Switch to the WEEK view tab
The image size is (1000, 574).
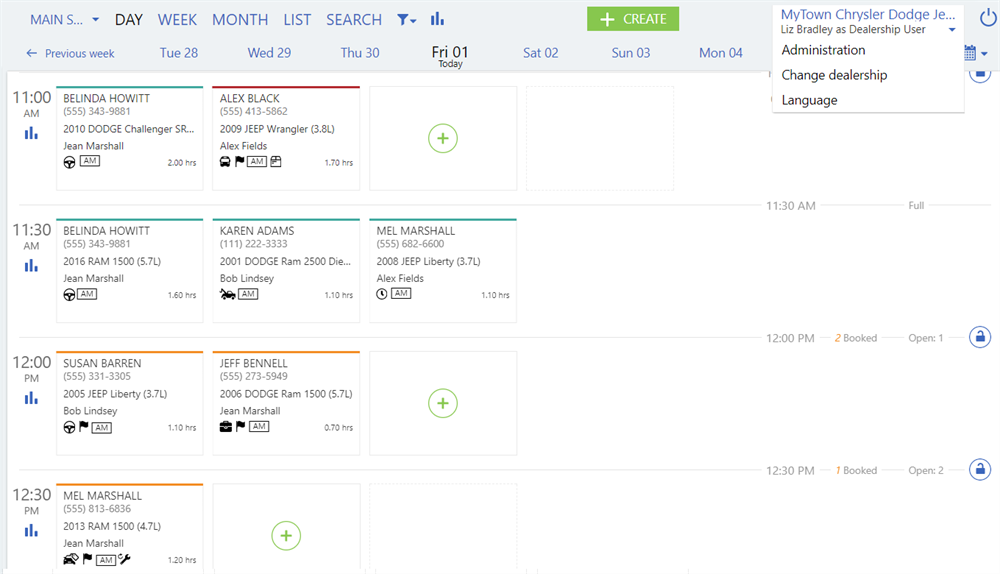coord(177,20)
